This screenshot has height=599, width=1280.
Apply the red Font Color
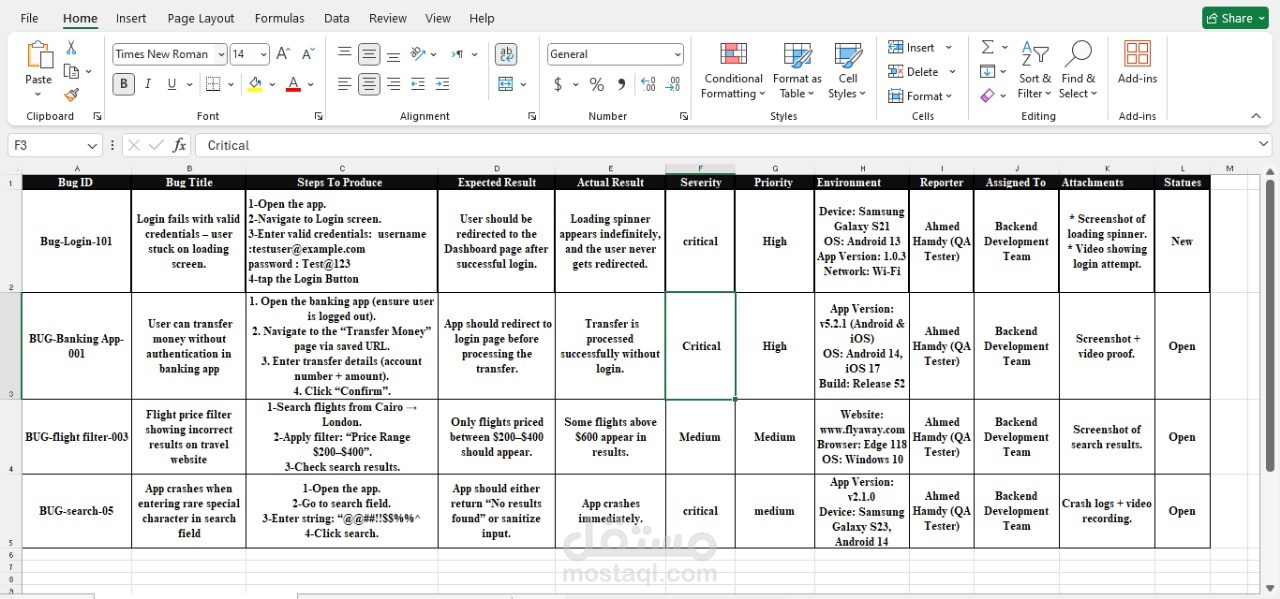pyautogui.click(x=293, y=84)
